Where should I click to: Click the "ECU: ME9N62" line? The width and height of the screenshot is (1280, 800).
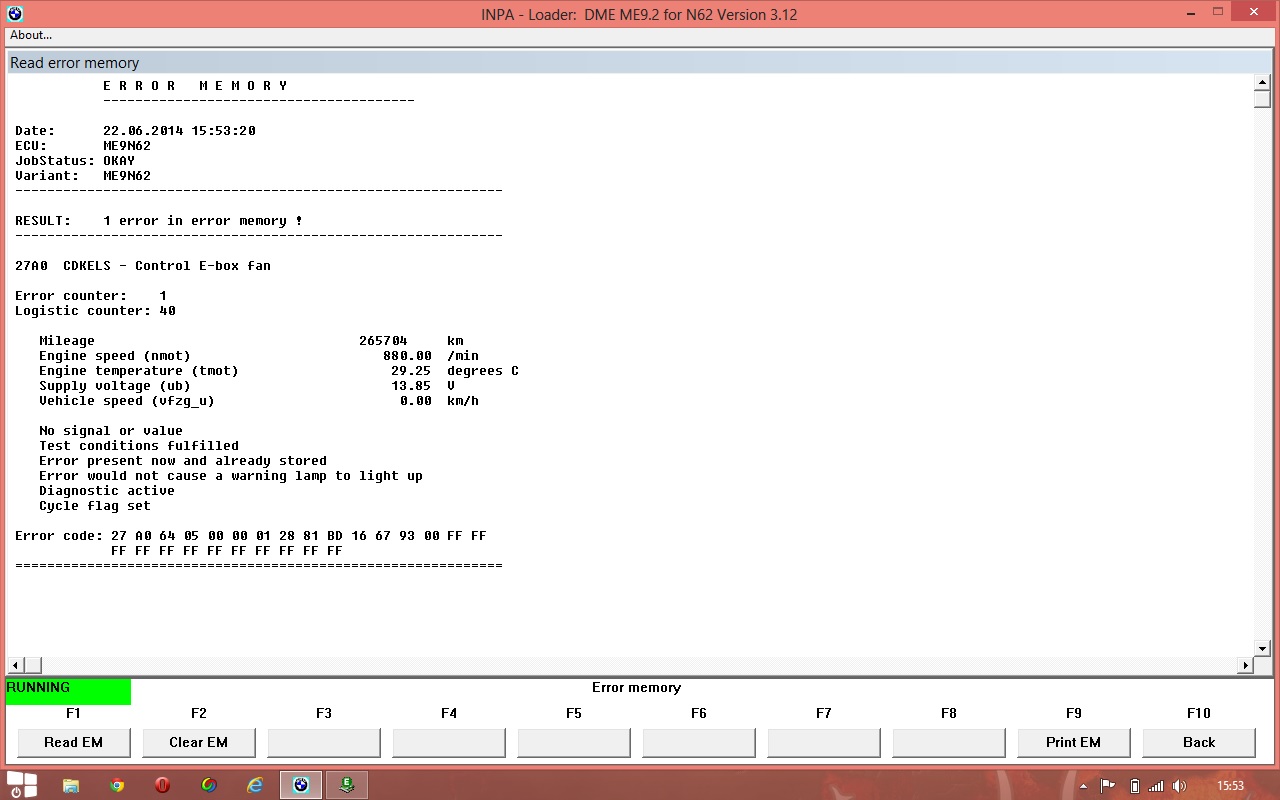coord(83,146)
